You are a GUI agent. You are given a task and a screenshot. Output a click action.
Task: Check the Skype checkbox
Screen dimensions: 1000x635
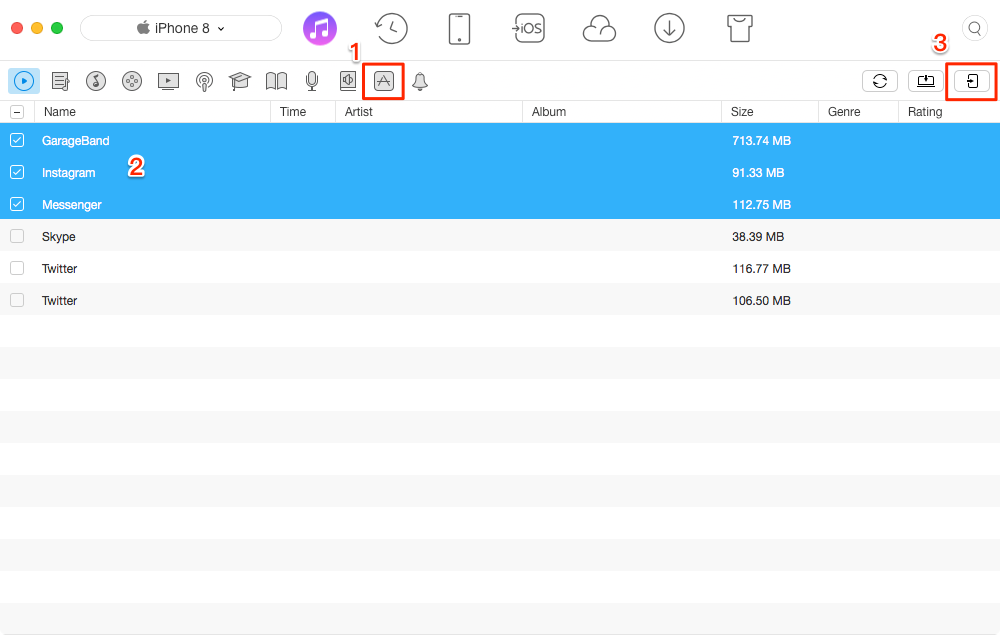pos(17,236)
